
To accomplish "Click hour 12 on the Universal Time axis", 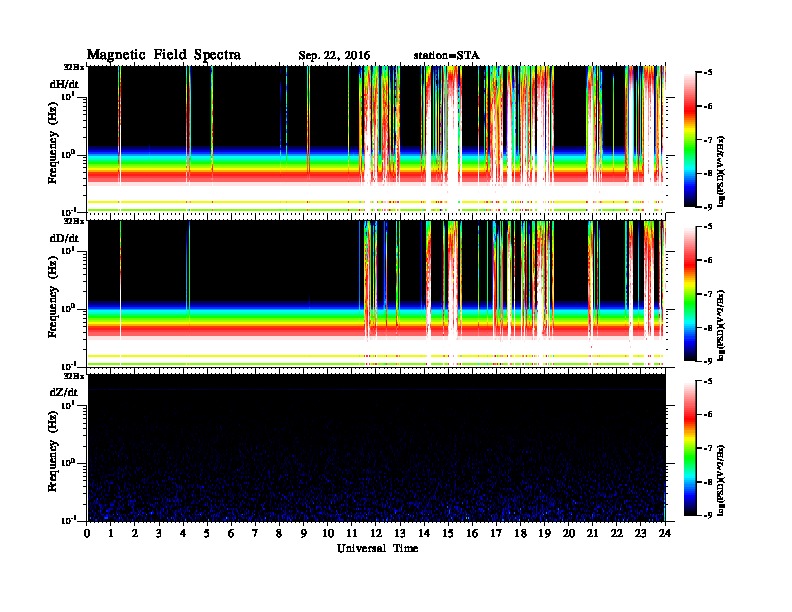I will tap(376, 534).
